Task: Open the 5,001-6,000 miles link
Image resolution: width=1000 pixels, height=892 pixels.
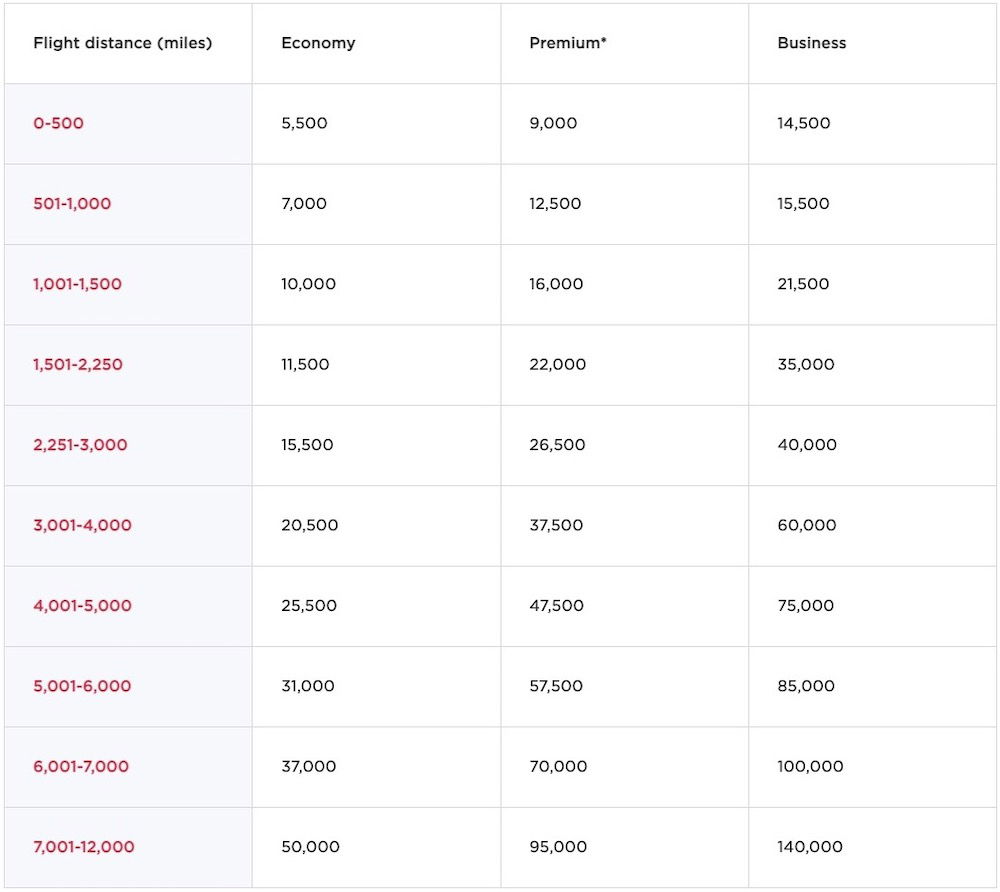Action: click(82, 686)
